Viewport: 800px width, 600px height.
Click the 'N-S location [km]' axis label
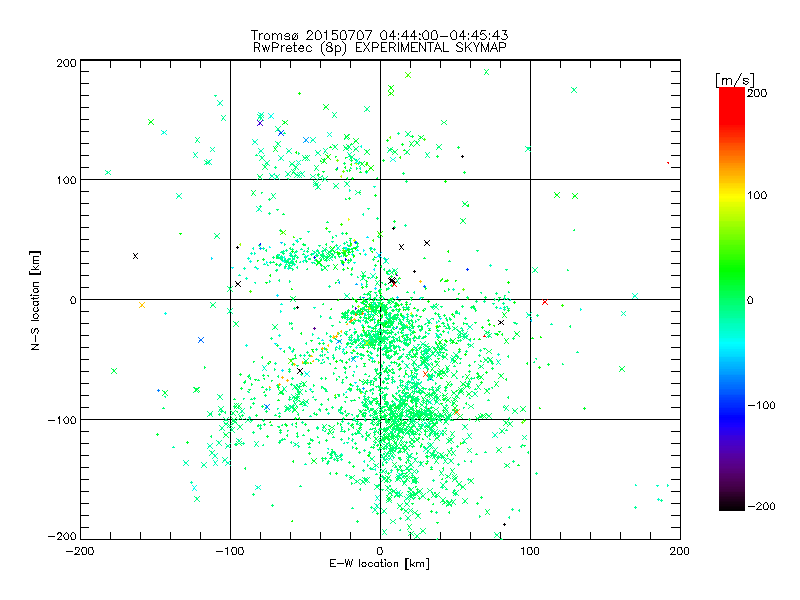coord(35,300)
